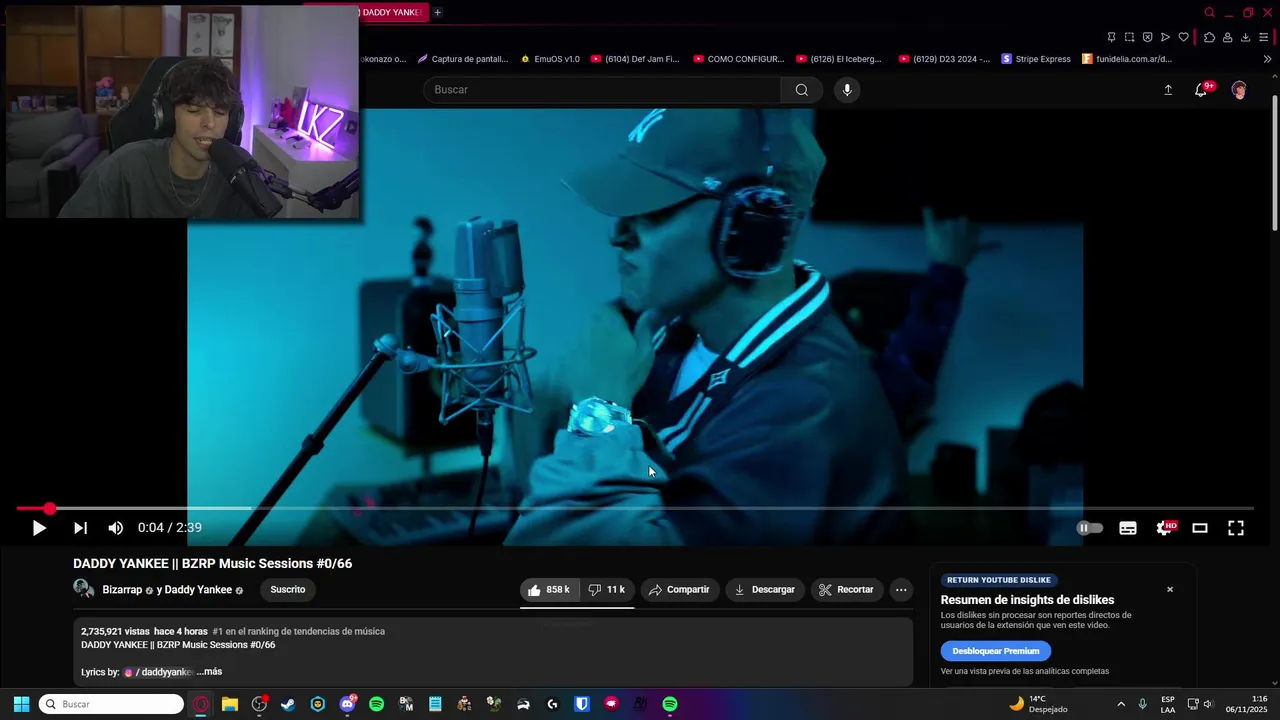Open more actions ellipsis menu
This screenshot has width=1280, height=720.
pyautogui.click(x=901, y=590)
